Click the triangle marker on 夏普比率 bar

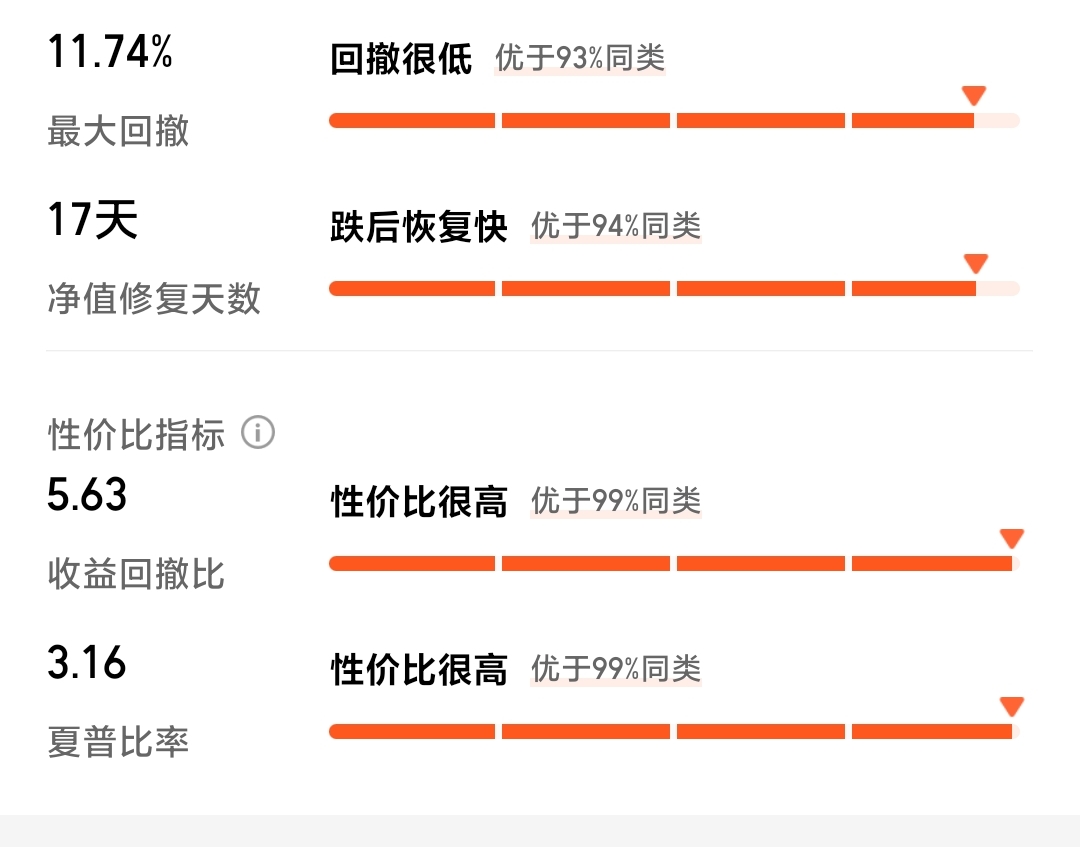click(1012, 707)
